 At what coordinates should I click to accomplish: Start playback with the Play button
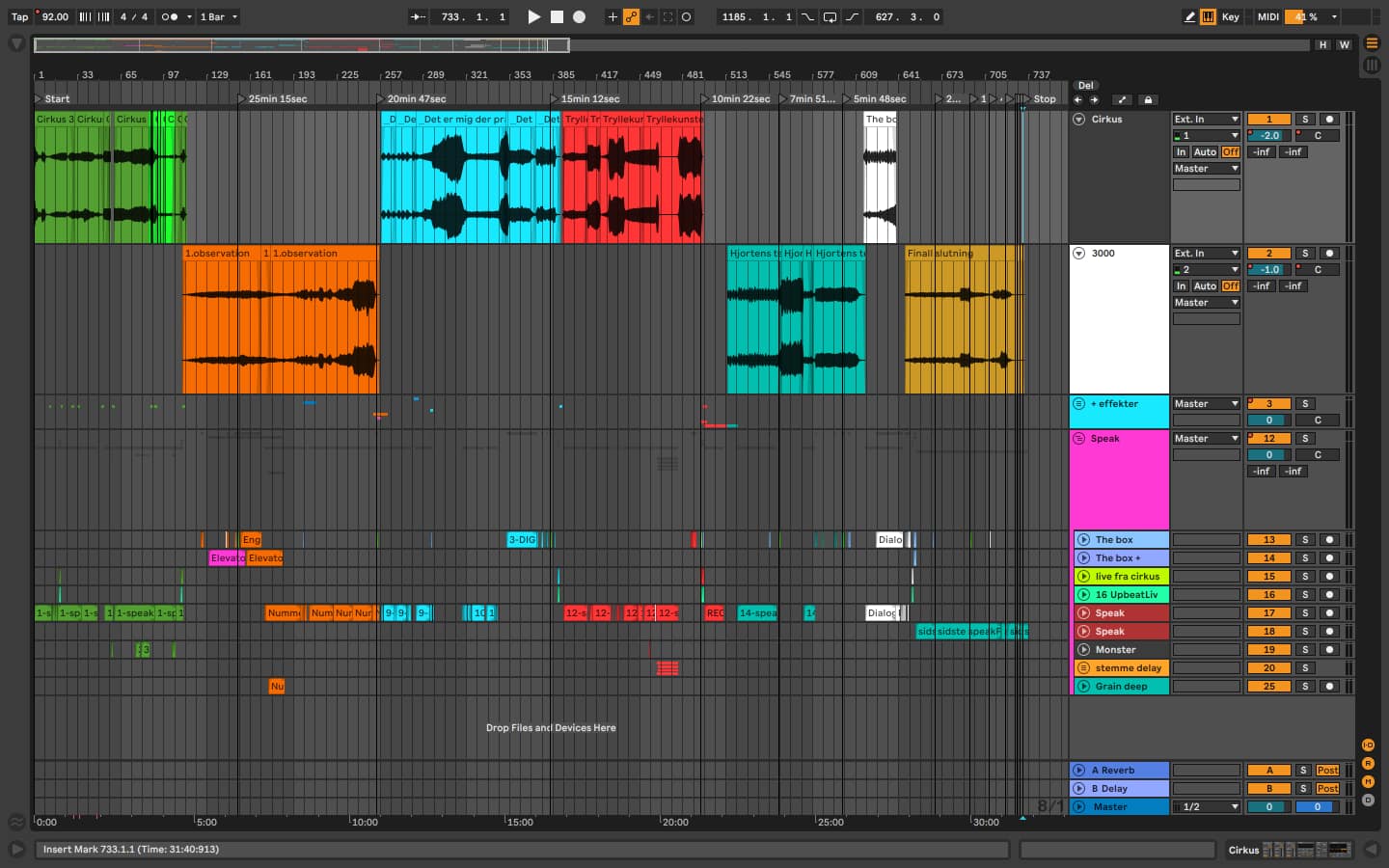point(533,16)
